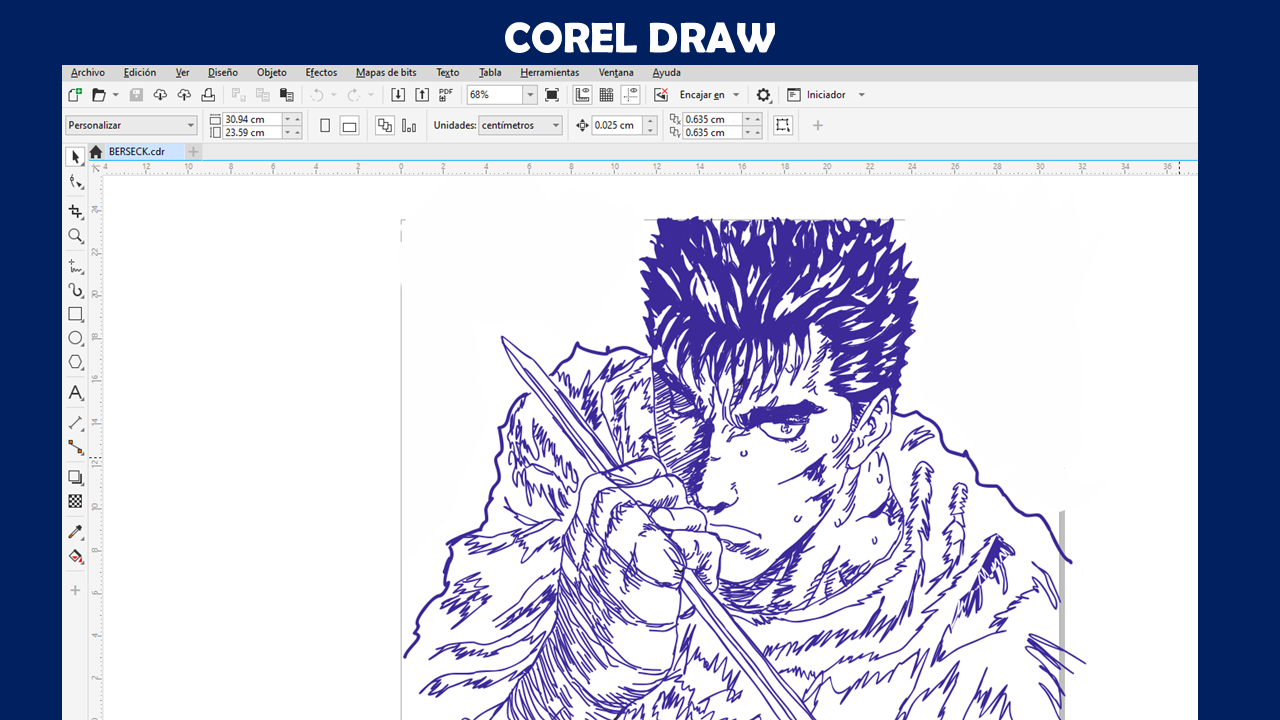This screenshot has height=720, width=1280.
Task: Open the Mapas de bits menu
Action: coord(386,73)
